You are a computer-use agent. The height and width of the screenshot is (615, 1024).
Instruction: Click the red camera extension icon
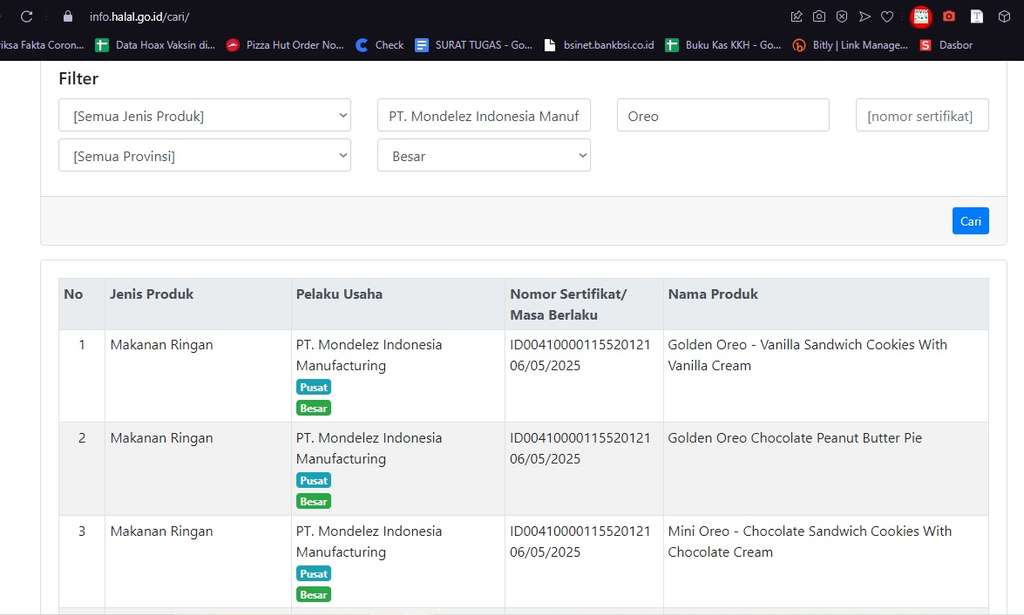(949, 17)
